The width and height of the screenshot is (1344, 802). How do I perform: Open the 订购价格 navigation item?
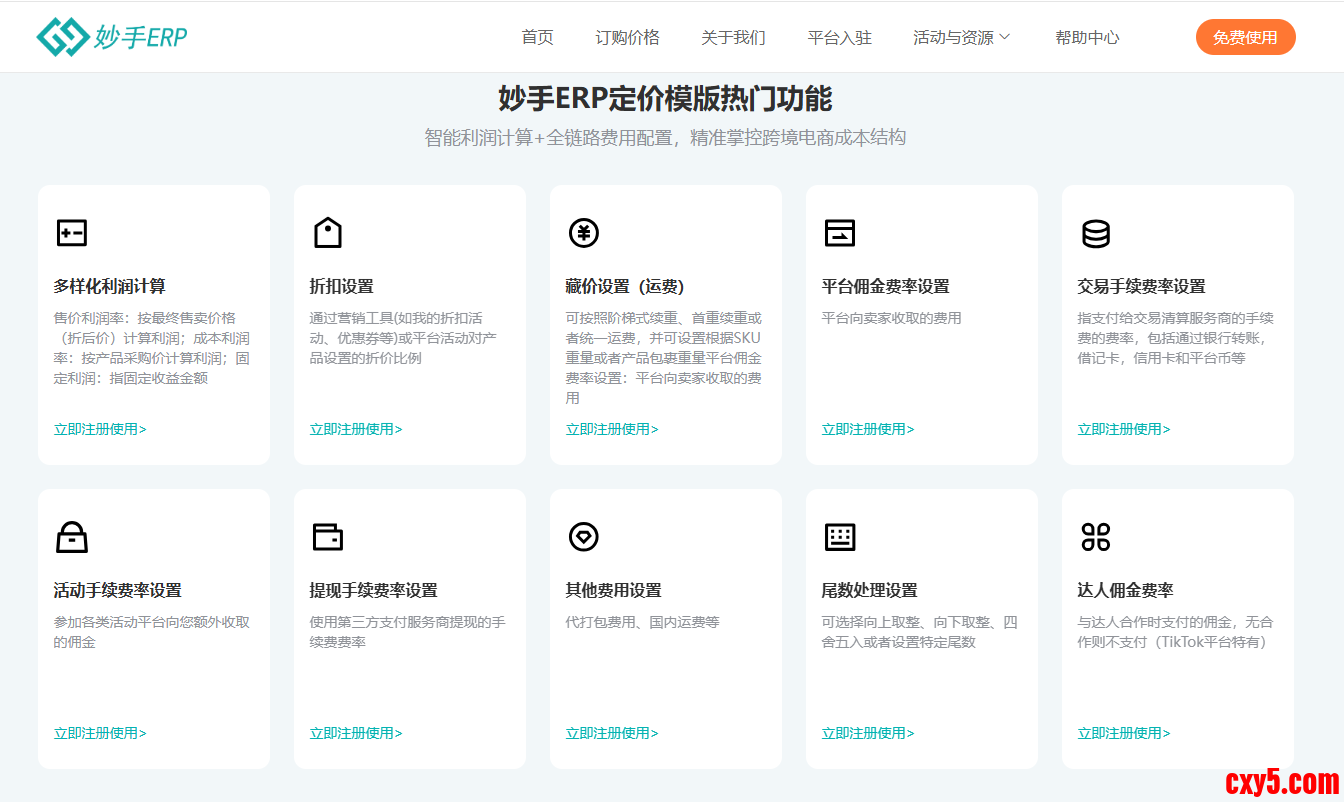click(627, 38)
